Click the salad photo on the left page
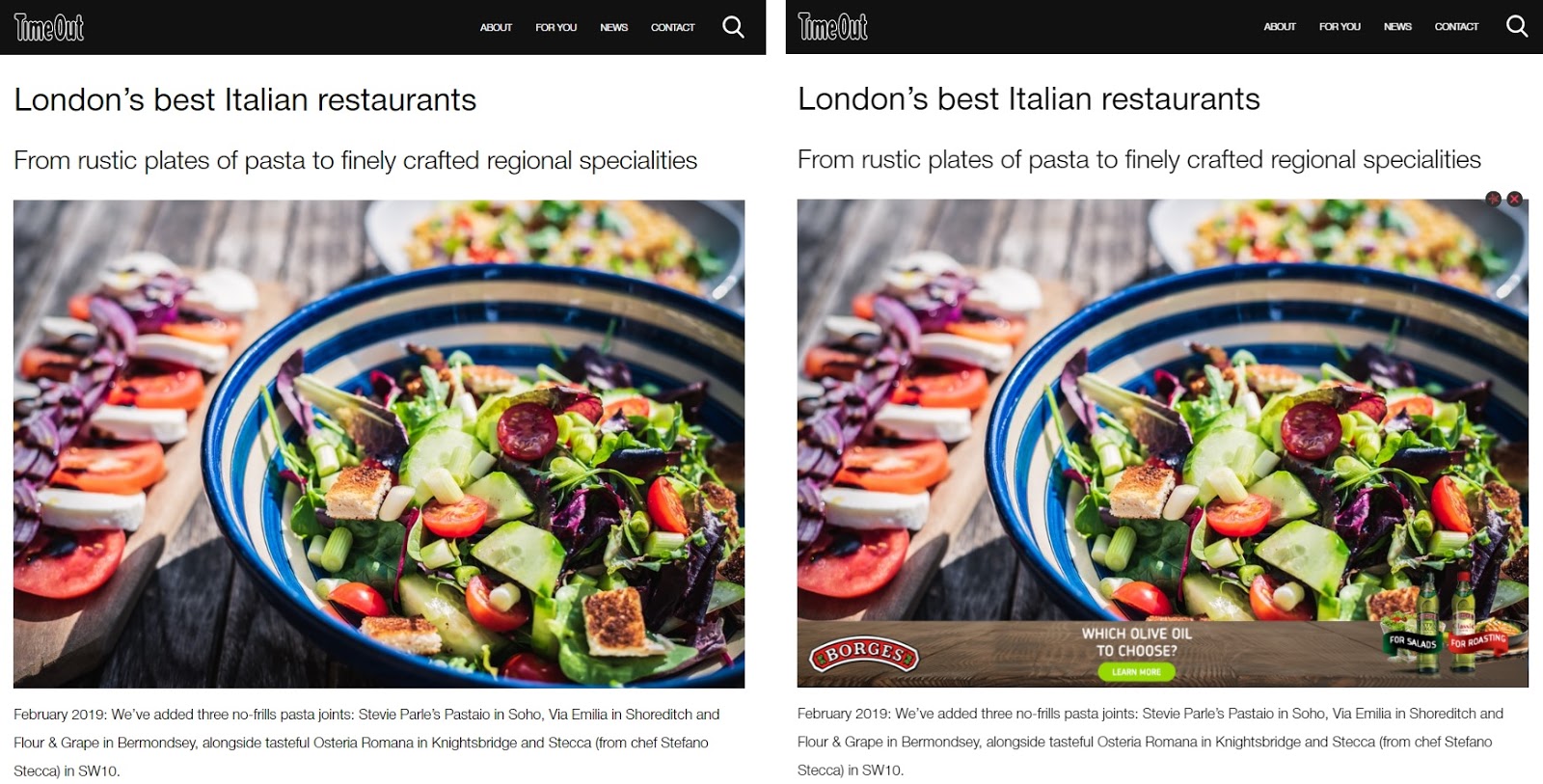Screen dimensions: 1543x784 tap(379, 444)
